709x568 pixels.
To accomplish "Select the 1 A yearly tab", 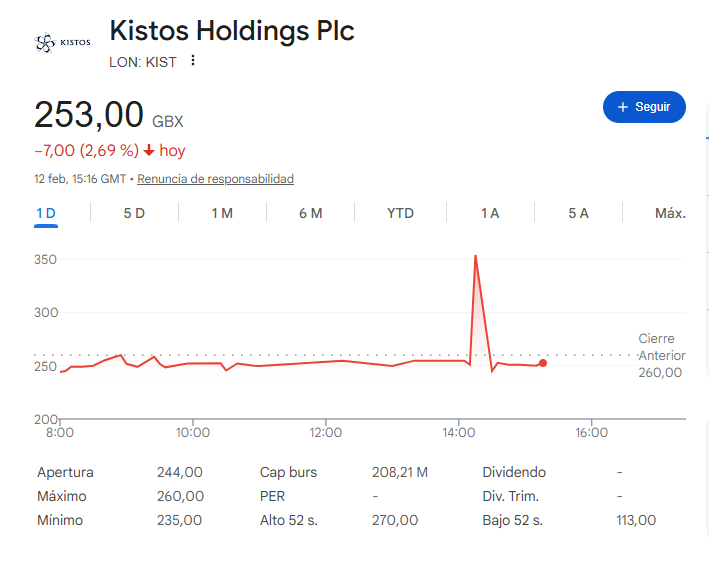I will tap(490, 213).
